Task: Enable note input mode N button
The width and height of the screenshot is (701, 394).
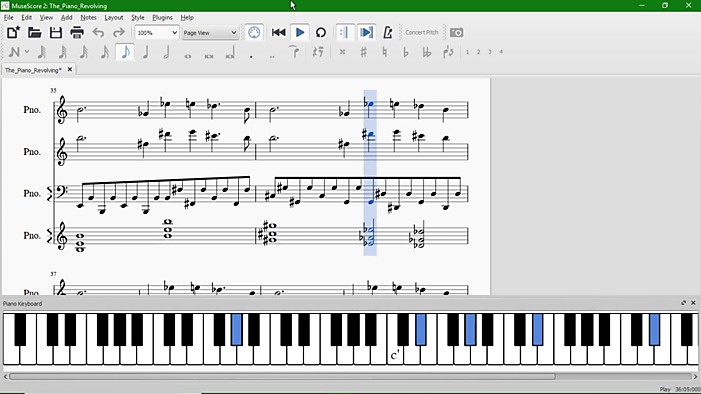Action: [x=14, y=52]
